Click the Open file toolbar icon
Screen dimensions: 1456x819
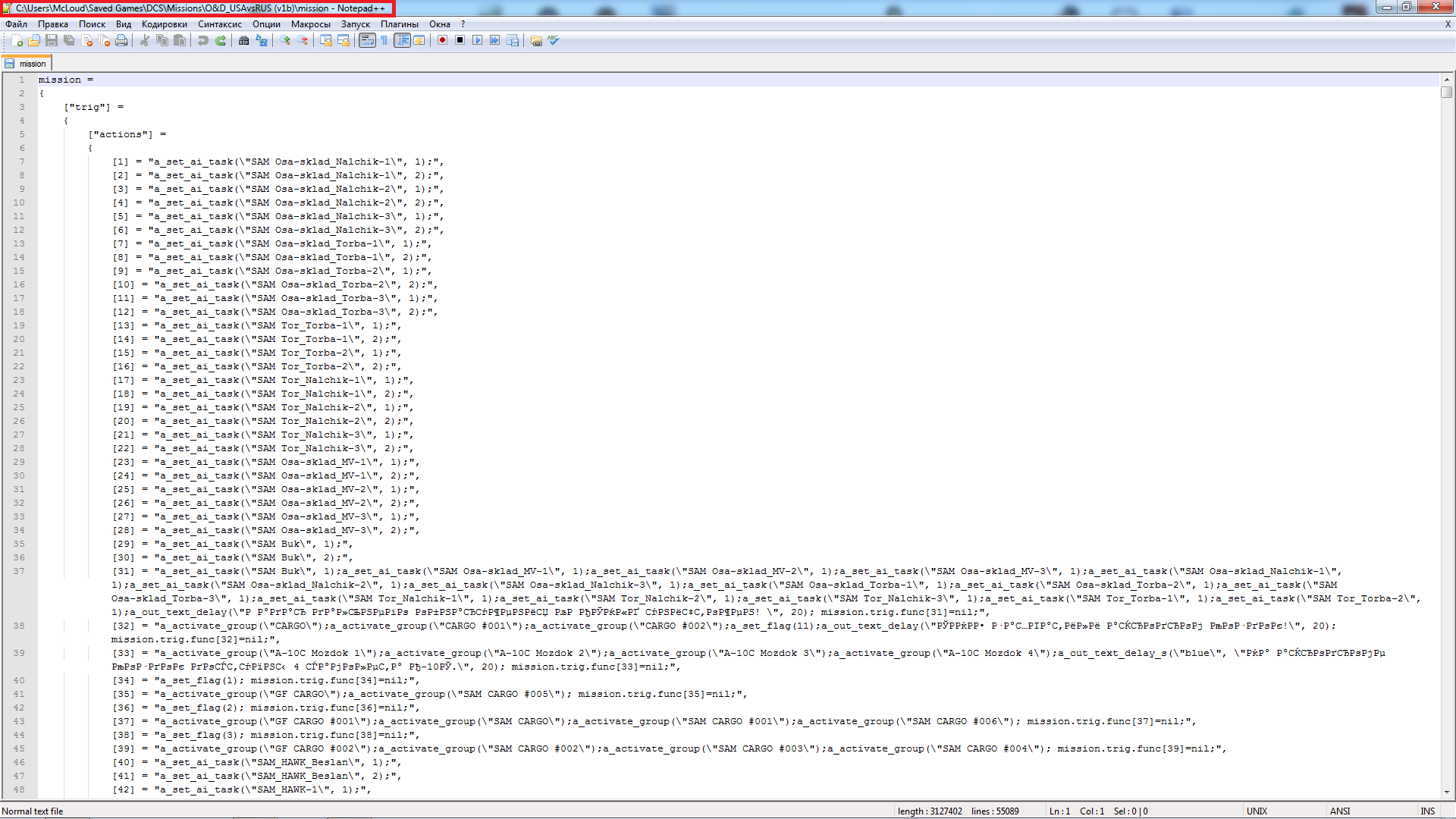click(x=34, y=41)
